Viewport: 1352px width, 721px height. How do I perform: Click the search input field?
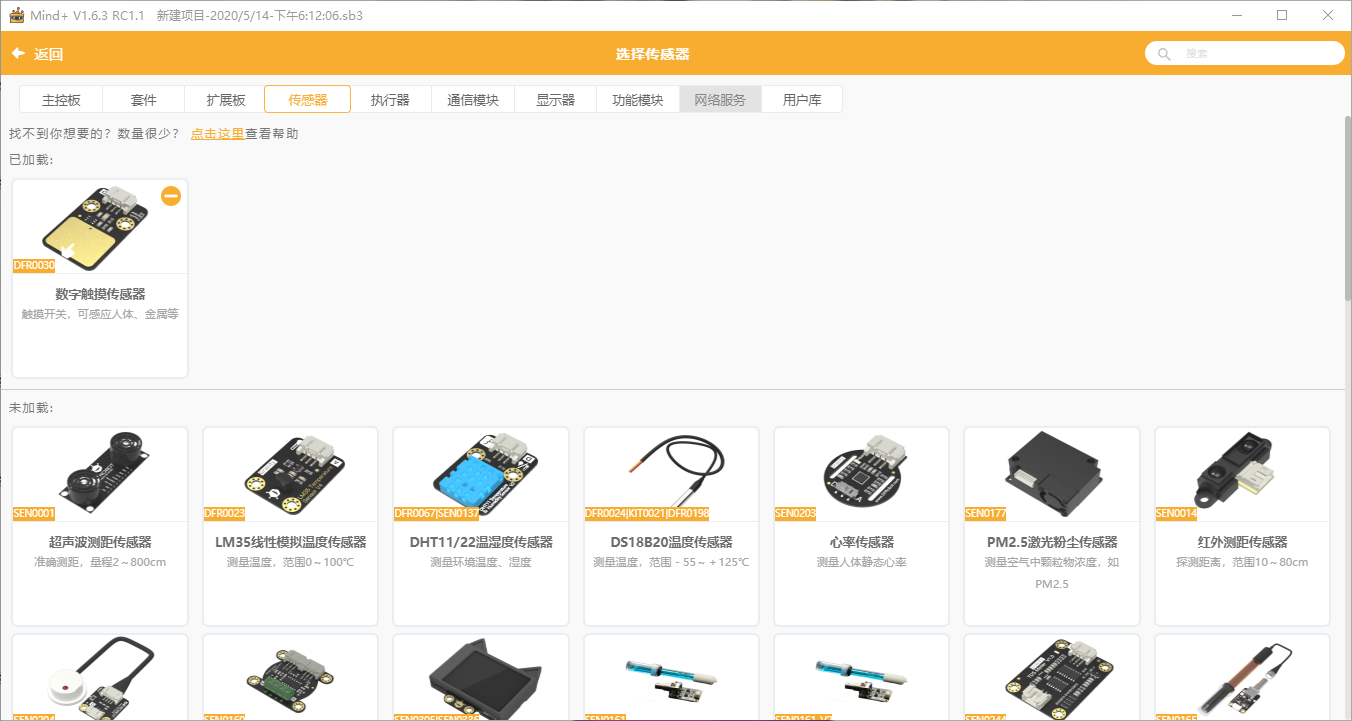coord(1245,54)
